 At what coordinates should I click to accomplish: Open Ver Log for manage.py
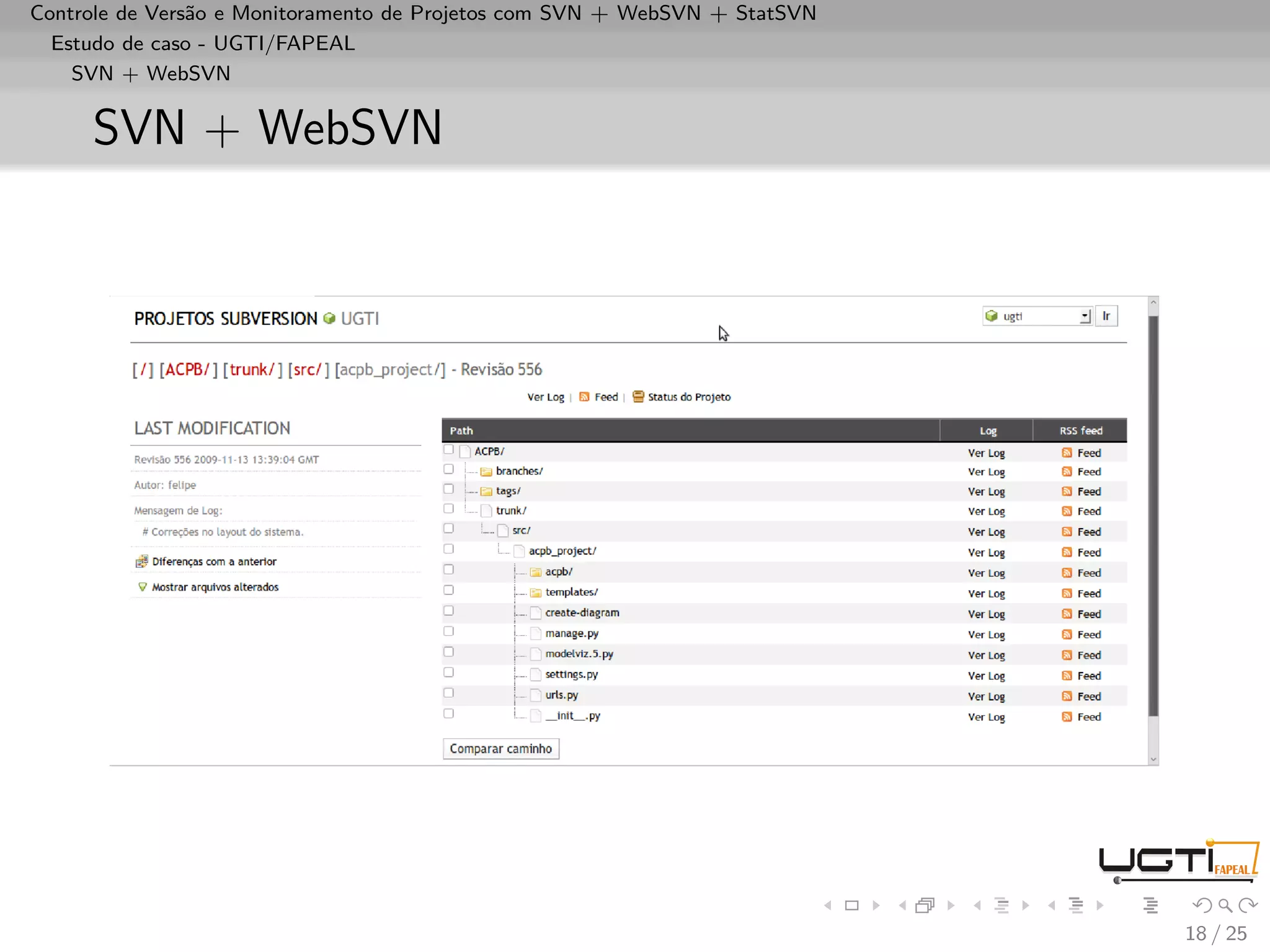[x=986, y=635]
